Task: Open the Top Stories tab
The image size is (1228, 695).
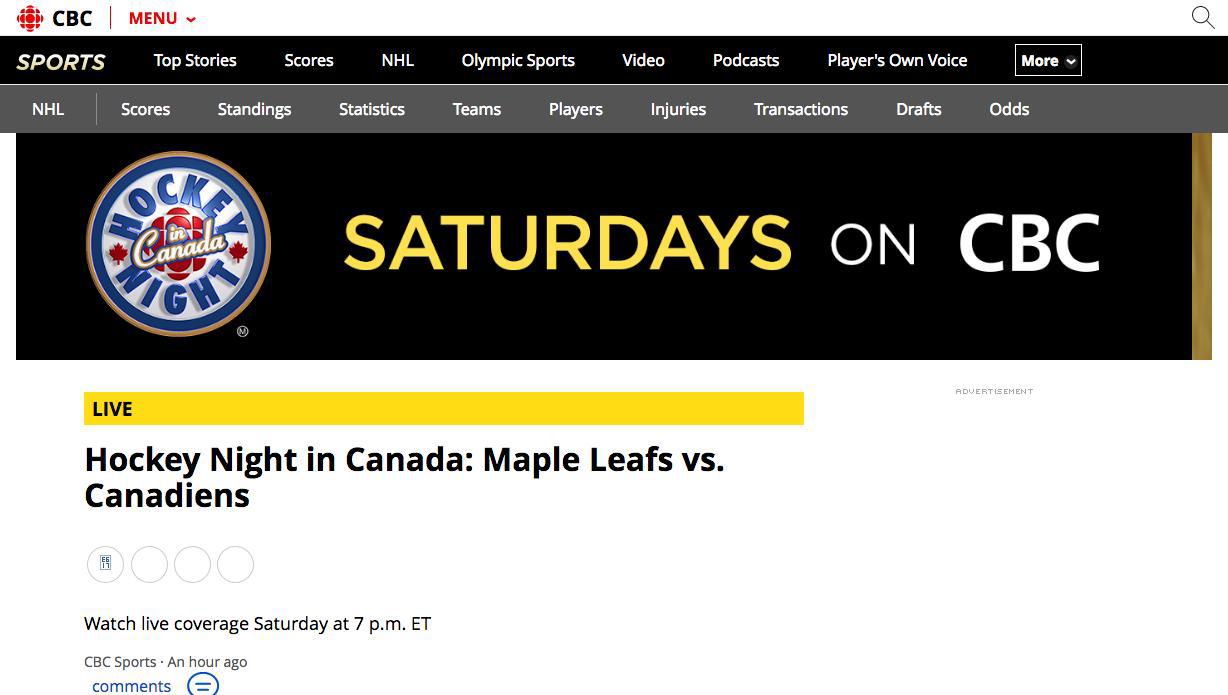Action: 195,60
